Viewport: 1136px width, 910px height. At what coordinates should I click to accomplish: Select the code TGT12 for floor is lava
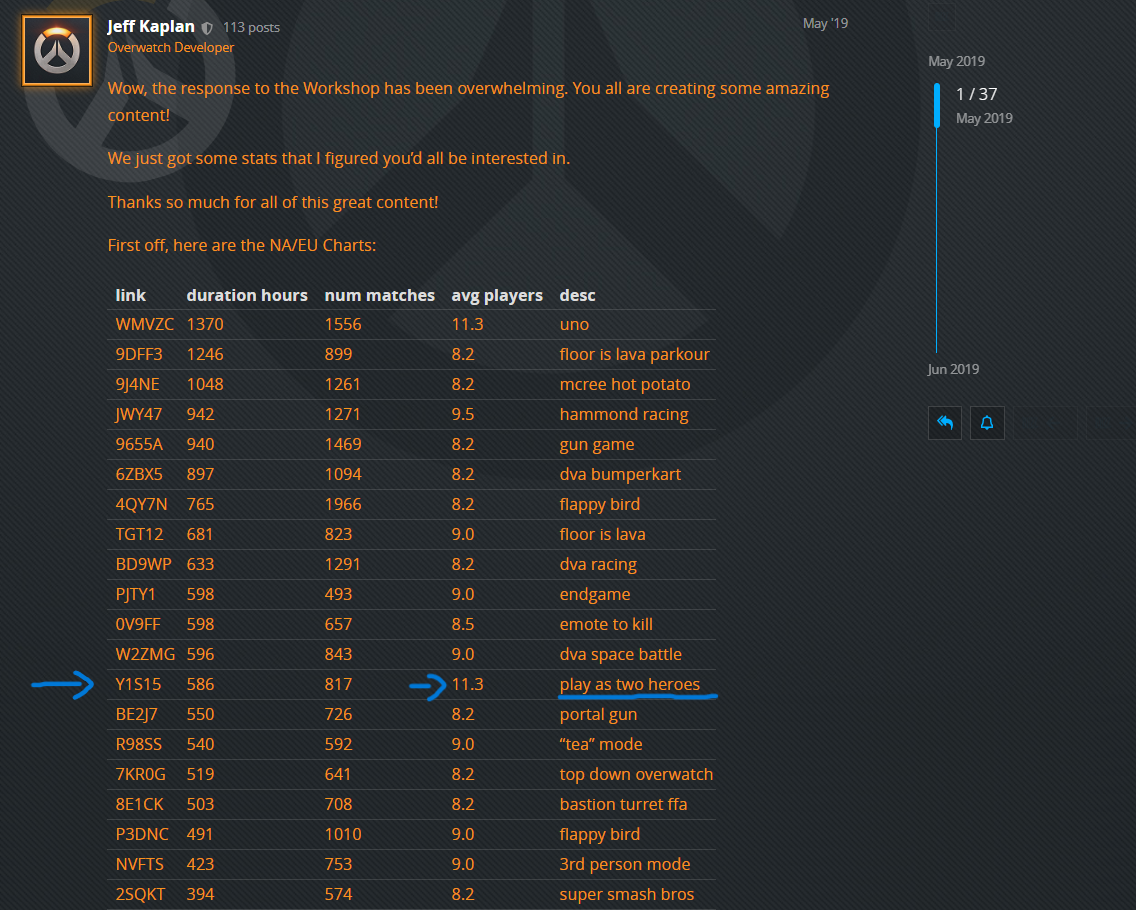click(x=140, y=535)
